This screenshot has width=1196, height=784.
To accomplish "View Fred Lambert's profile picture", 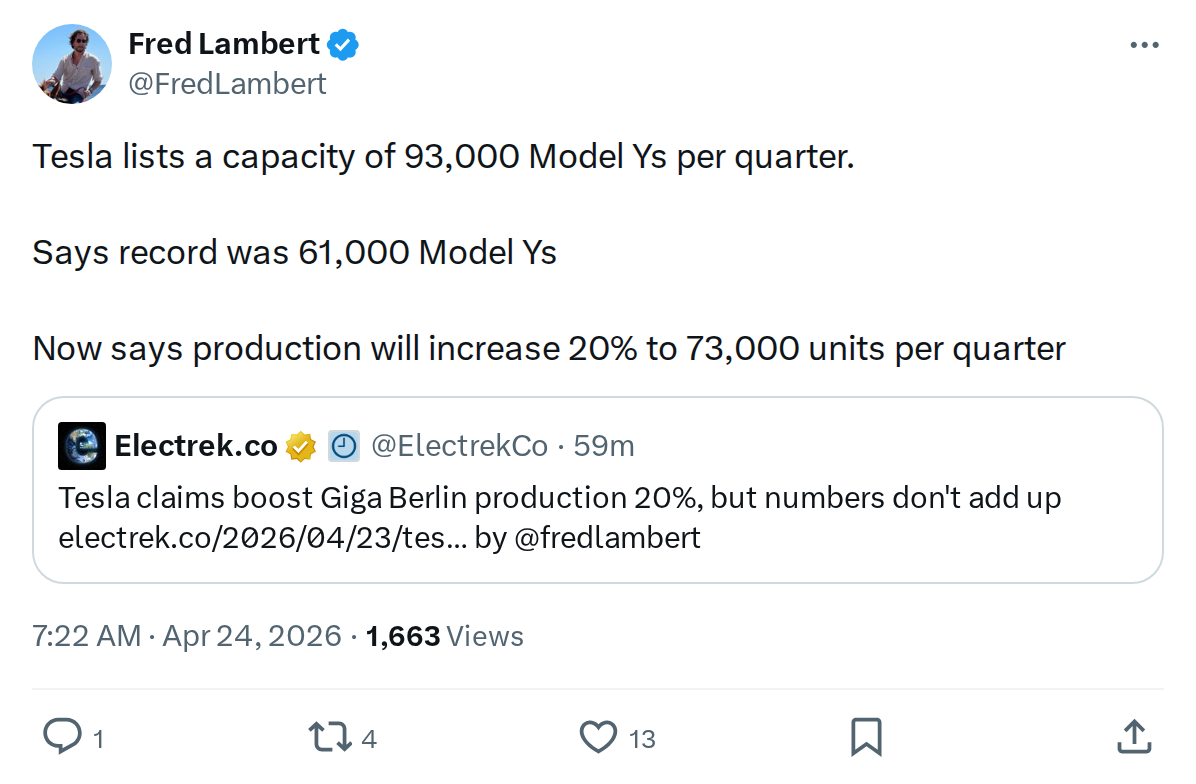I will pyautogui.click(x=72, y=63).
